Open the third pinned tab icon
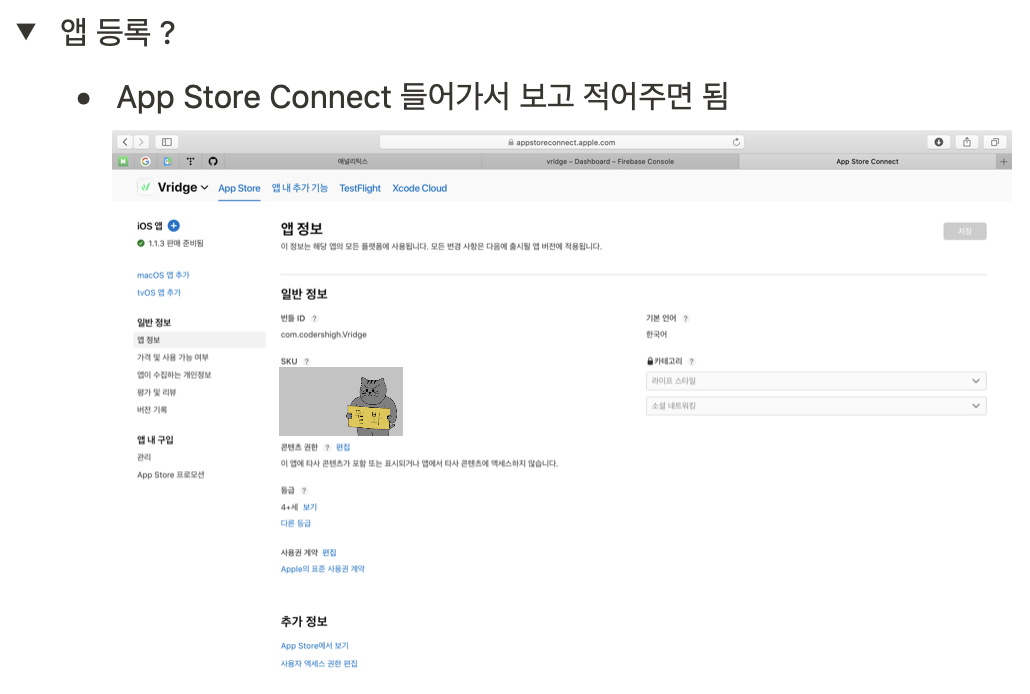The height and width of the screenshot is (694, 1030). point(168,161)
